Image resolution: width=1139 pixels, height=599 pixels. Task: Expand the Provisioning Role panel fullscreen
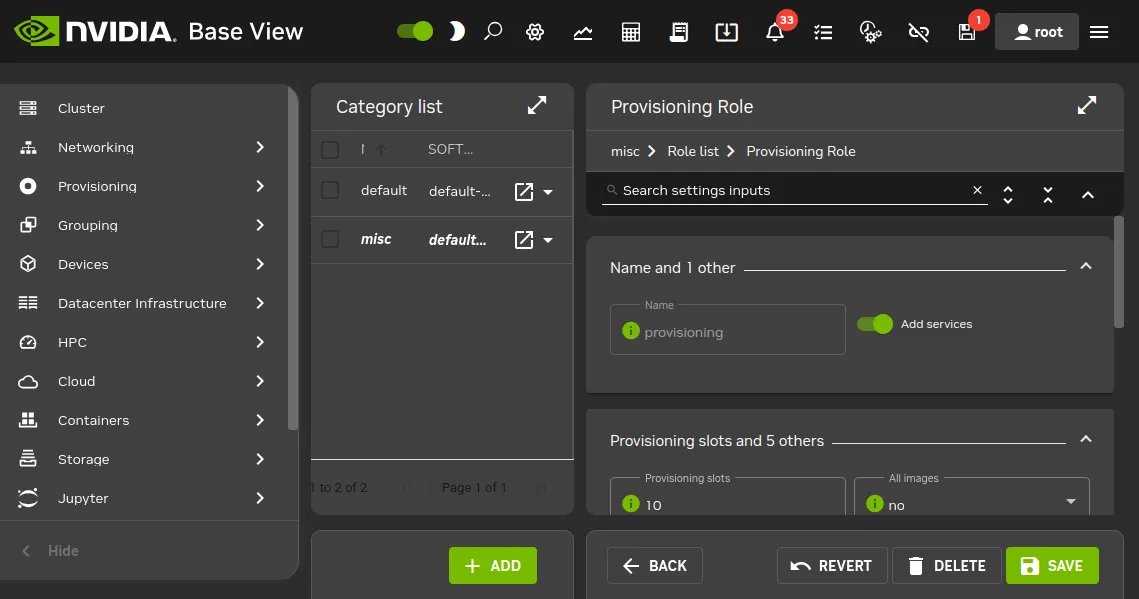coord(1087,106)
